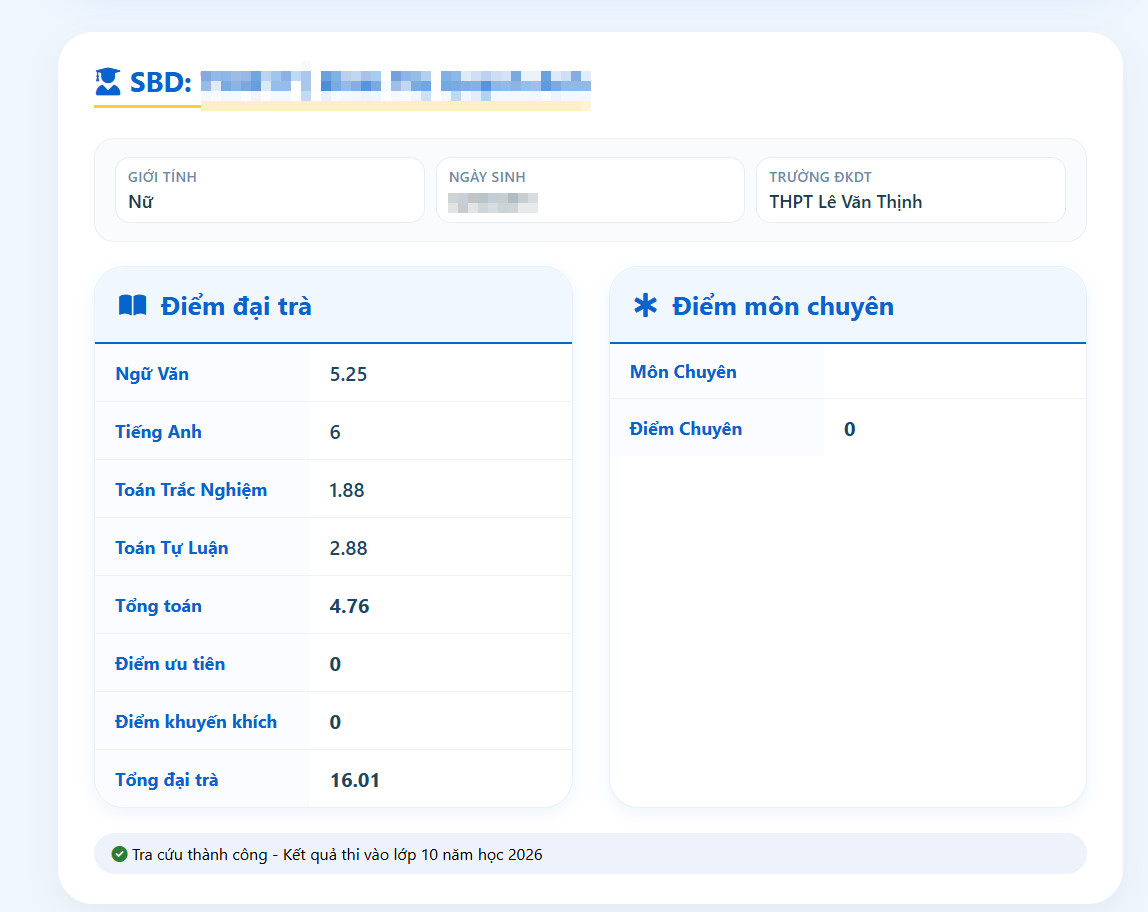Viewport: 1148px width, 912px height.
Task: Click the Điểm khuyến khích label
Action: pos(196,722)
